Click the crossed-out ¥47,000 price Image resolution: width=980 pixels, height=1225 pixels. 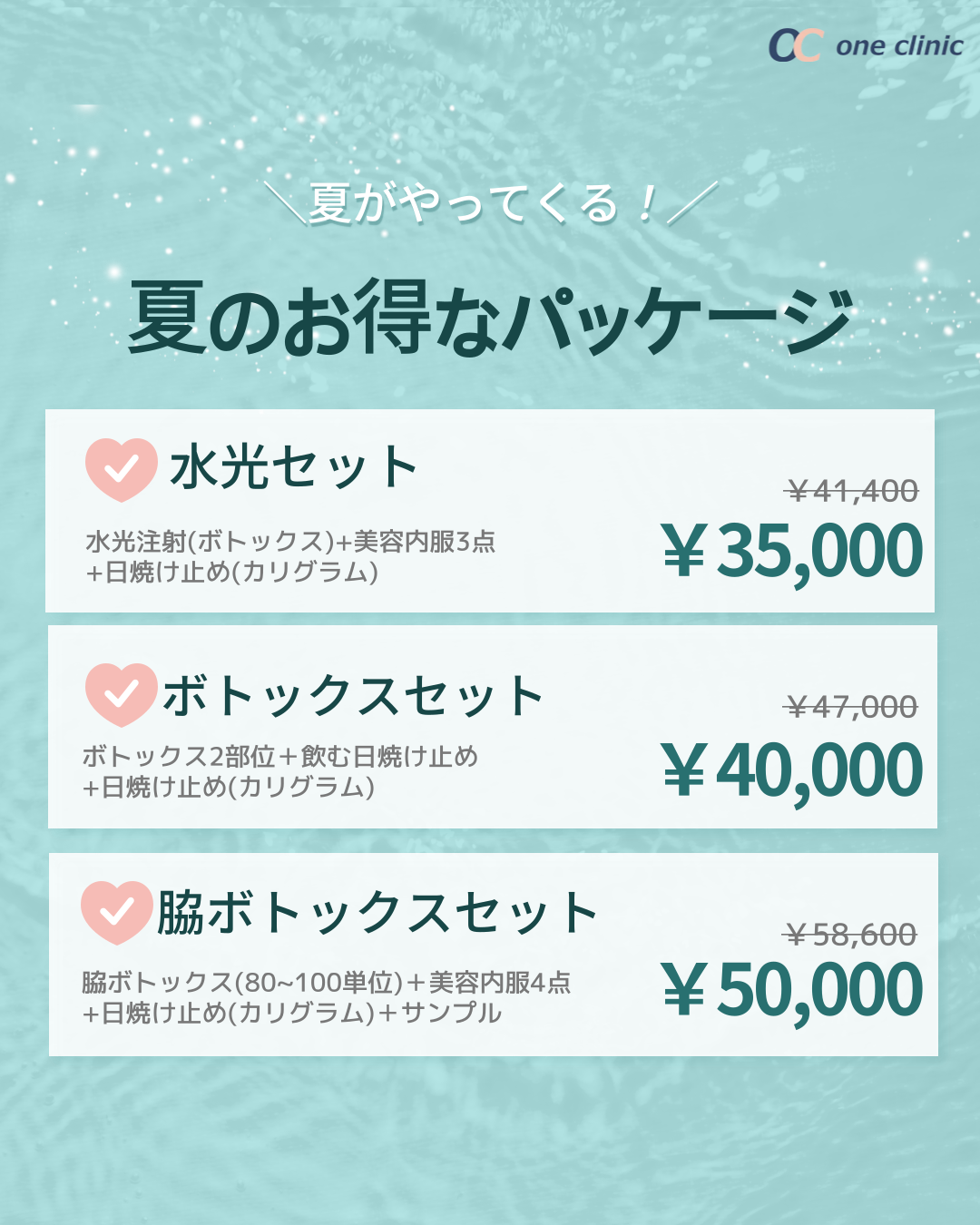[851, 706]
